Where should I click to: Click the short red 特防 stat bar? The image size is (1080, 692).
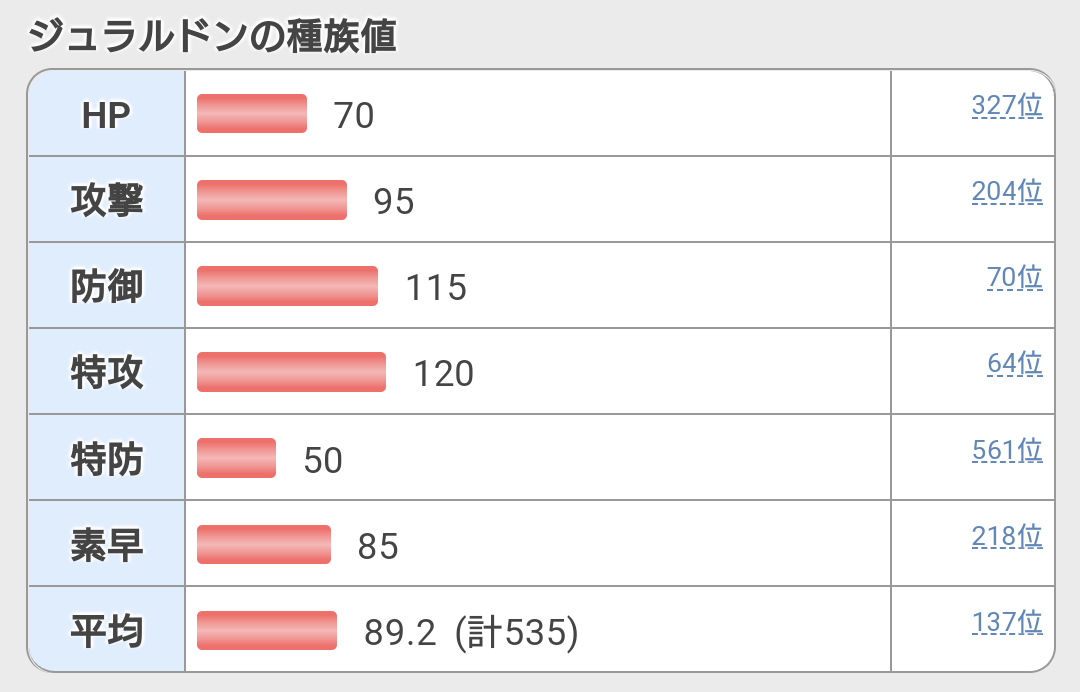click(236, 458)
